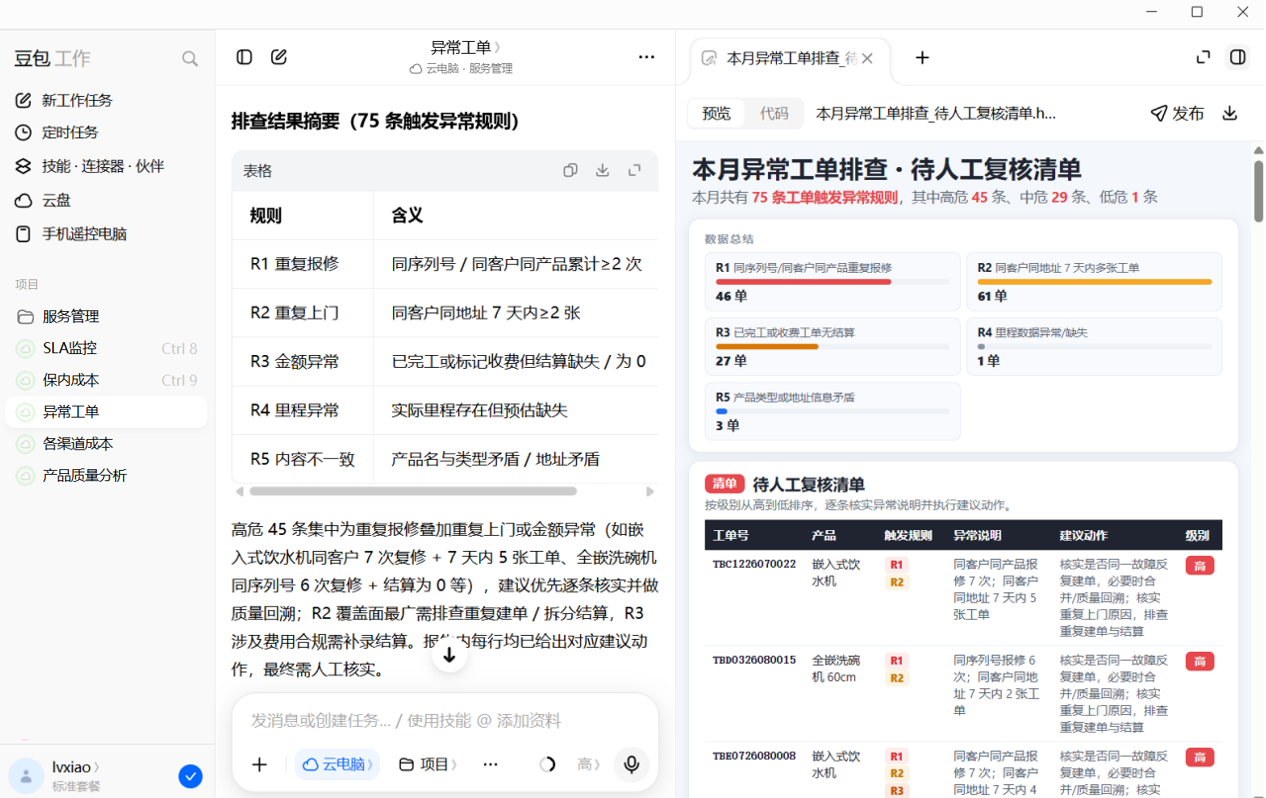This screenshot has height=798, width=1266.
Task: Open the 项目 dropdown in input bar
Action: click(428, 764)
